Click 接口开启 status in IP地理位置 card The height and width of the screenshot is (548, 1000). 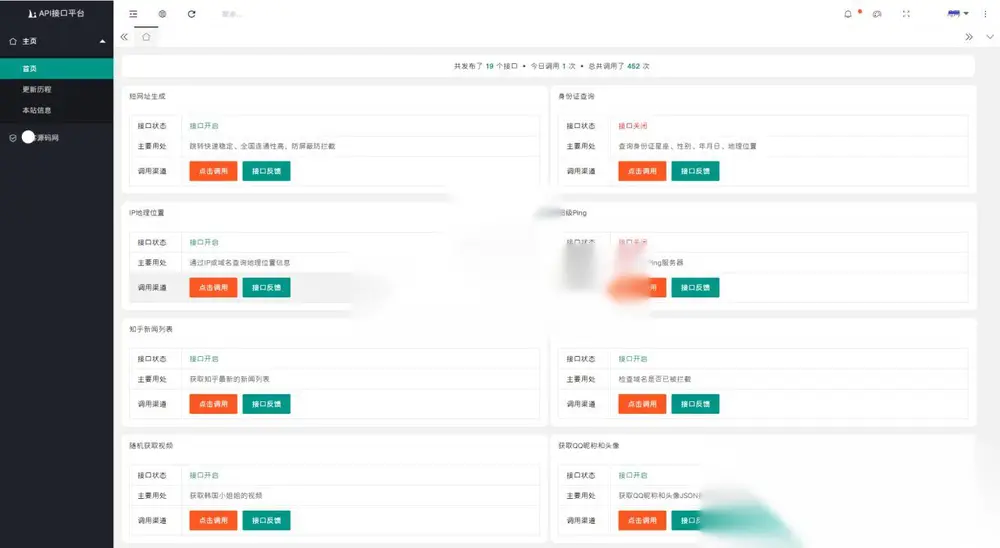click(204, 242)
